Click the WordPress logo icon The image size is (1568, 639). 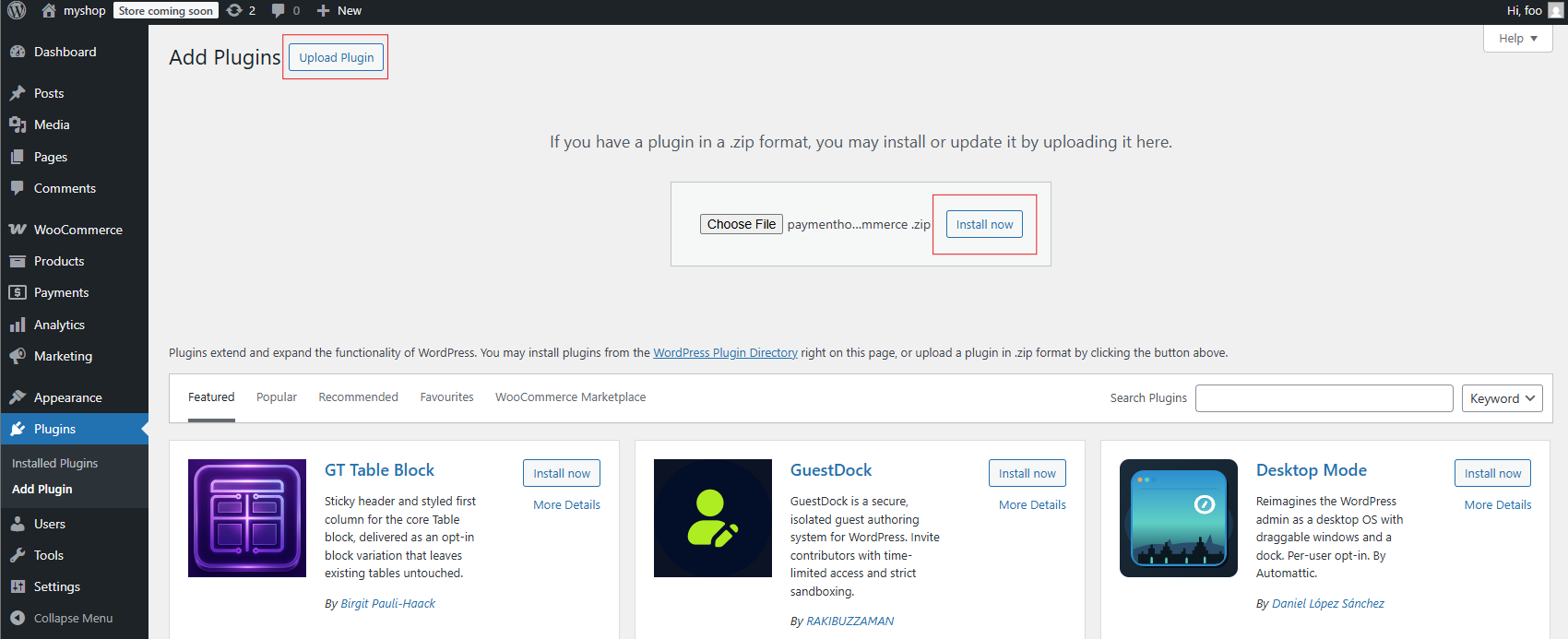(17, 10)
